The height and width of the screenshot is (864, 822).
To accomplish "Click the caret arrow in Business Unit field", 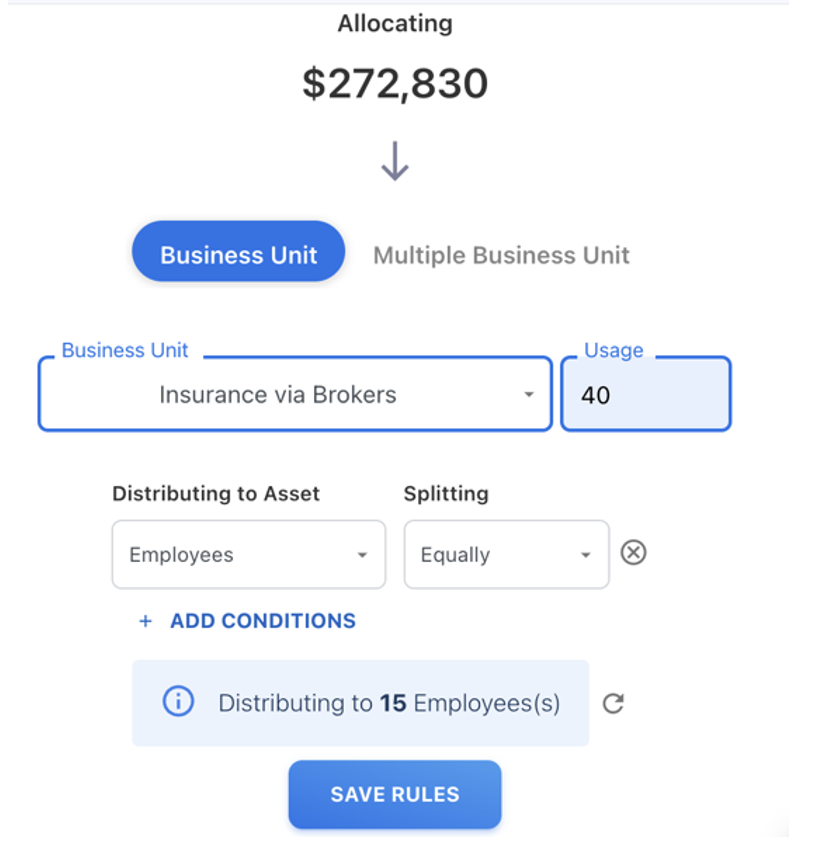I will [529, 395].
